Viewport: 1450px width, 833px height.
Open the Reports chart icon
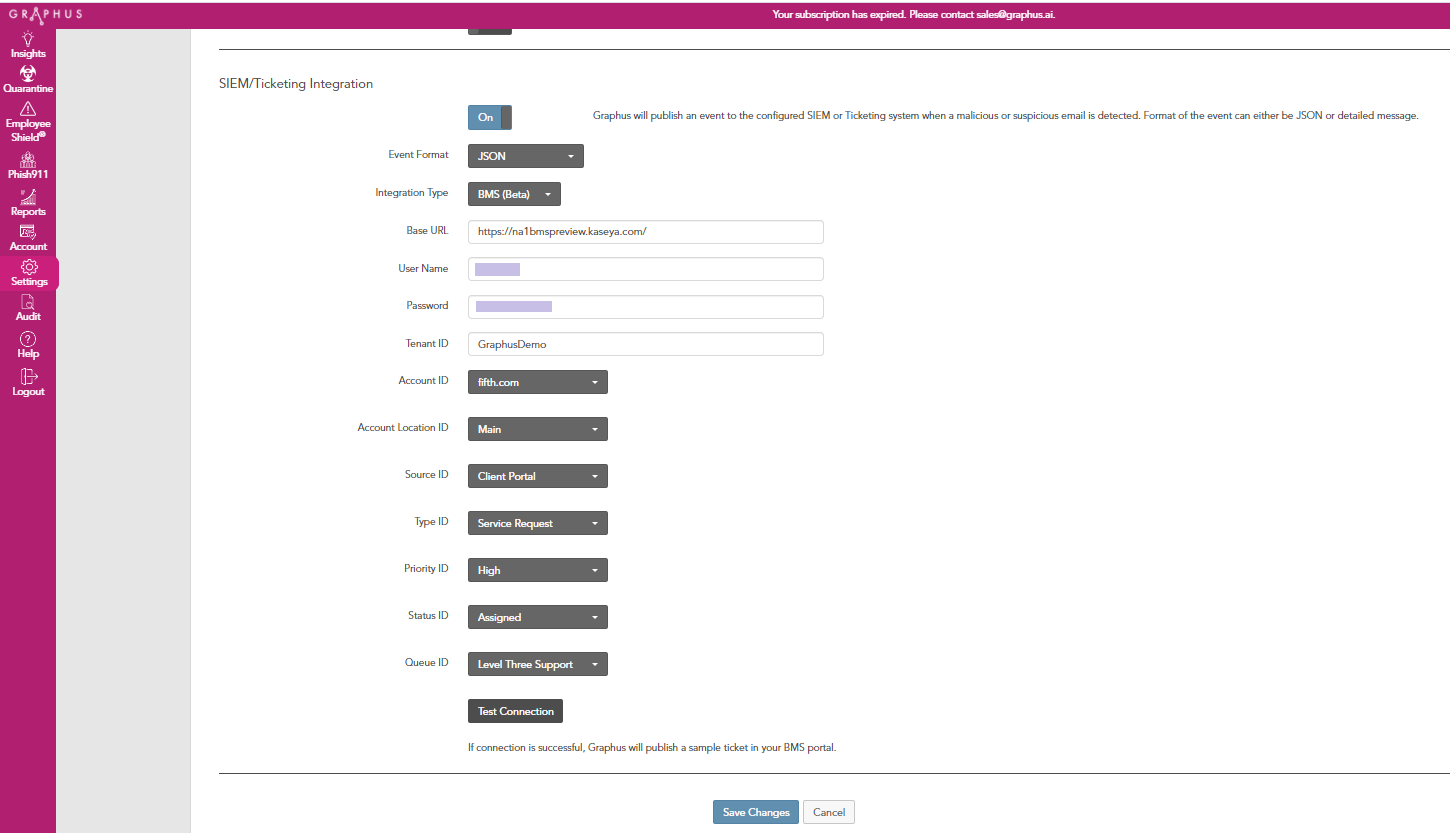(28, 196)
